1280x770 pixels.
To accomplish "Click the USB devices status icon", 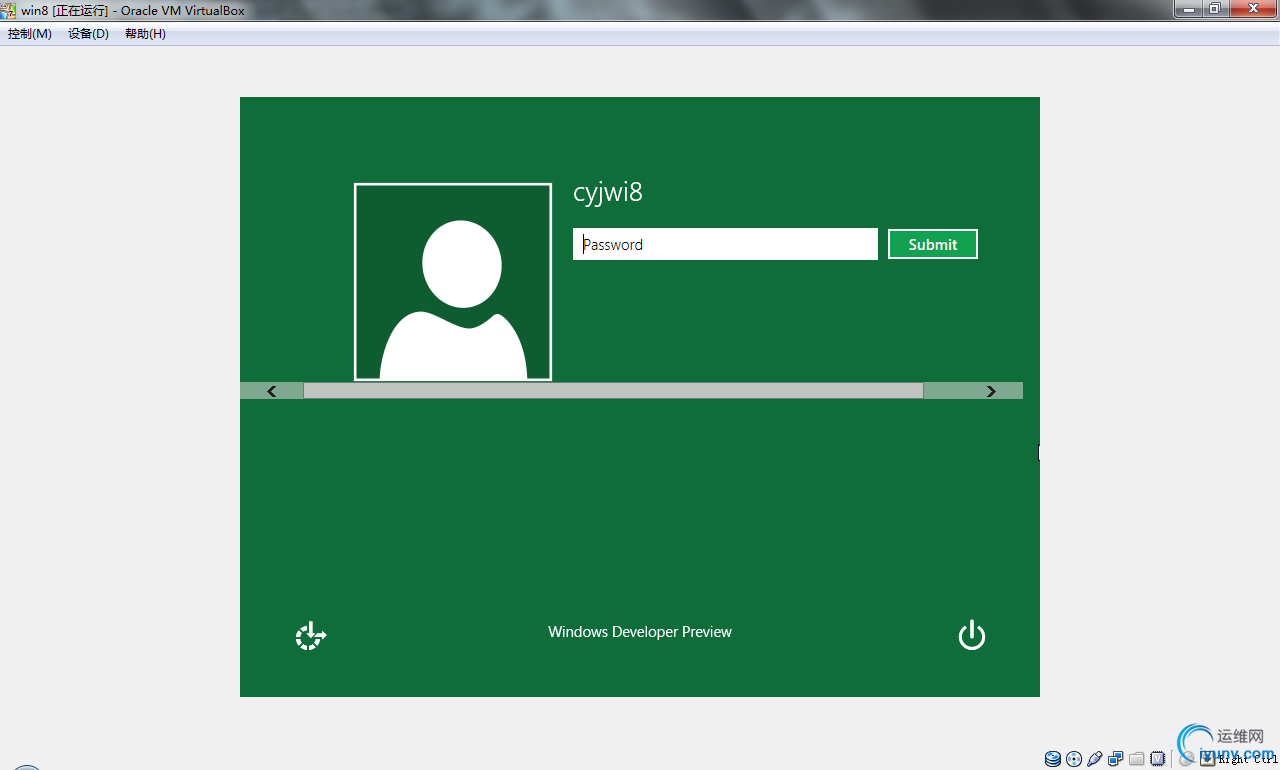I will click(x=1095, y=759).
